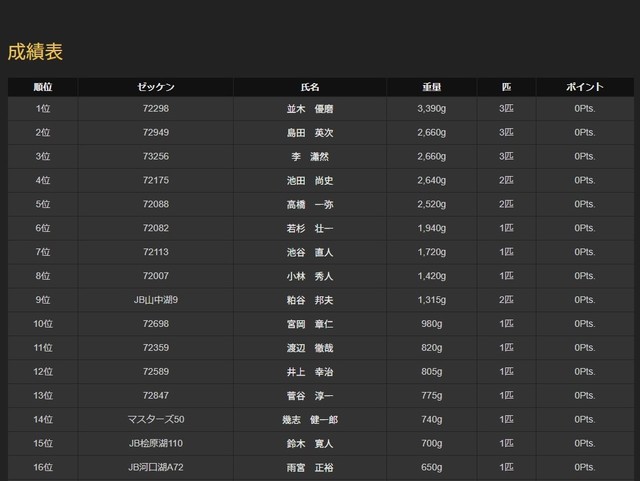The image size is (640, 481).
Task: Select the 匹 column header
Action: pos(506,88)
